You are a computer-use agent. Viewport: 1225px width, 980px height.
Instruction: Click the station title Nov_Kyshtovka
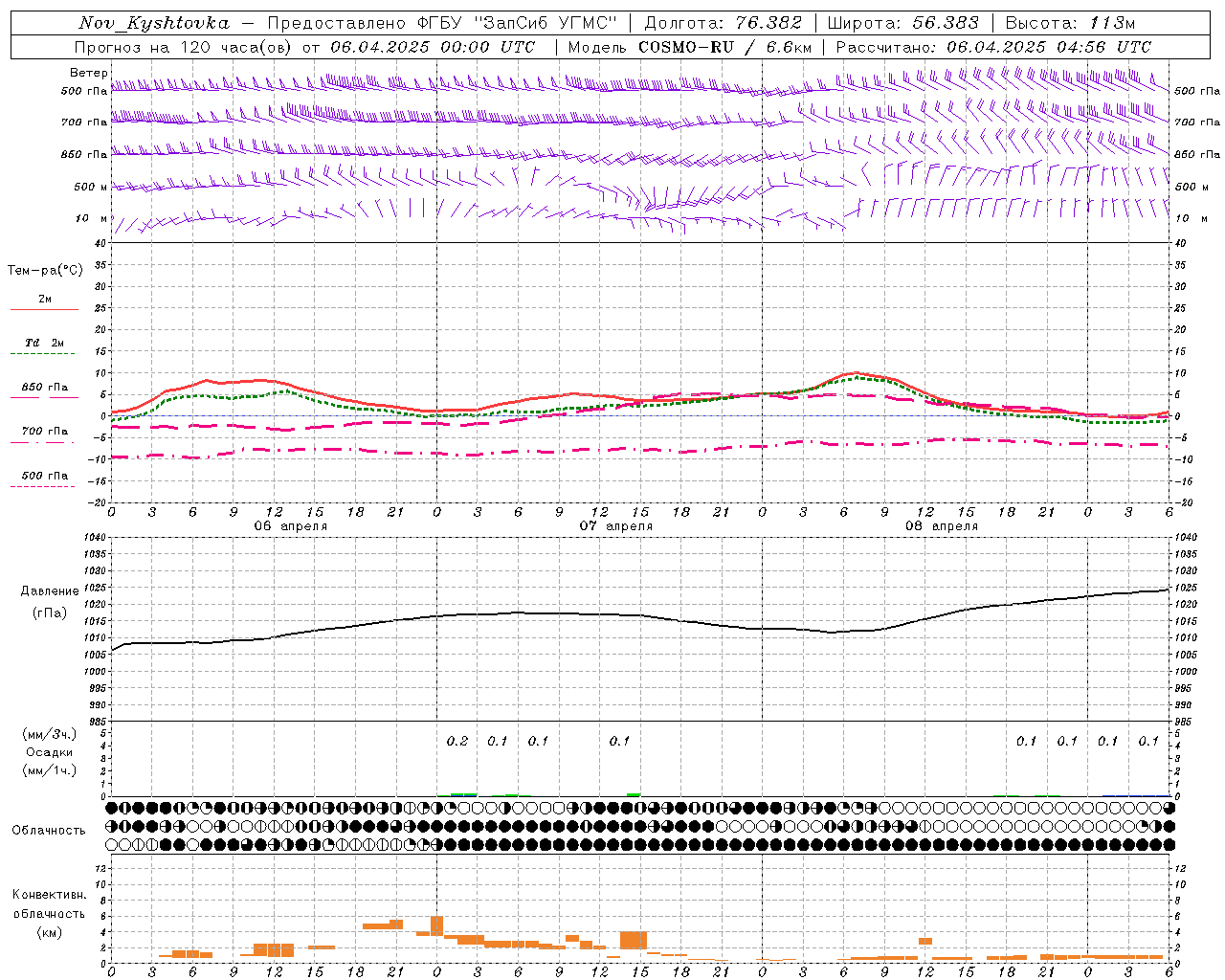[154, 23]
